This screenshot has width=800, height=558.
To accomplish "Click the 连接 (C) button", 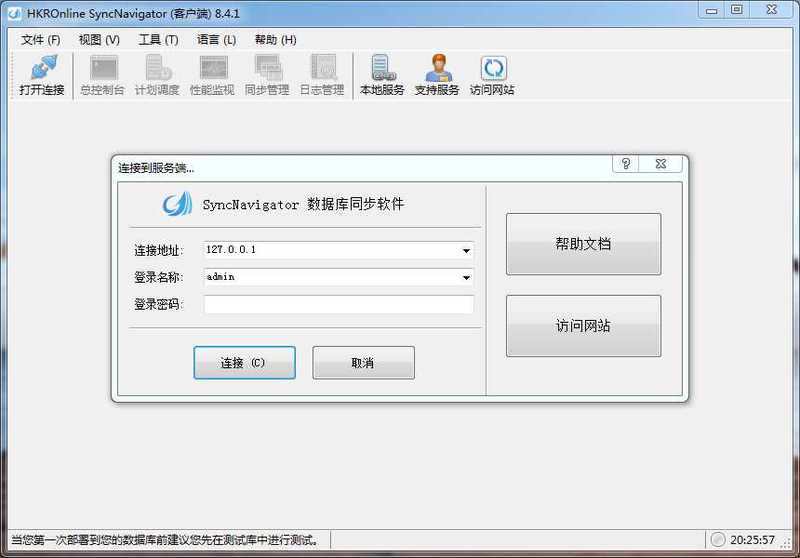I will (x=244, y=363).
